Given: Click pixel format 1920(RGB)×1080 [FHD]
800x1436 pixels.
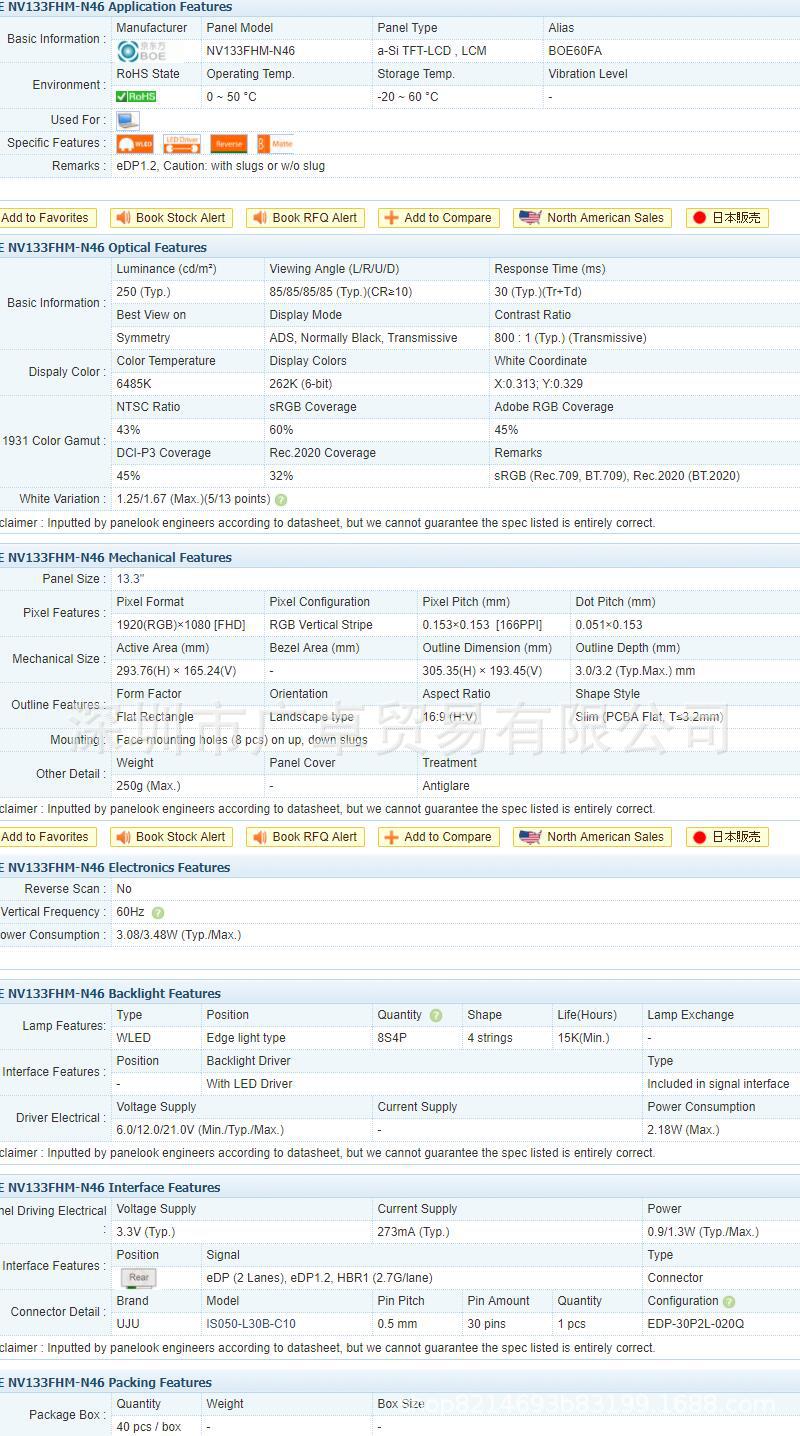Looking at the screenshot, I should pos(181,625).
